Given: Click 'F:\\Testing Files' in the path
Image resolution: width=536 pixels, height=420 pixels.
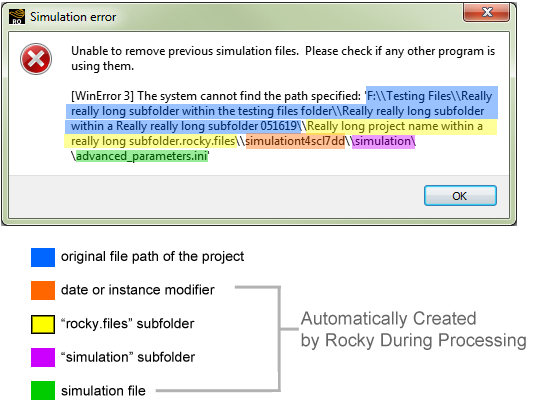Looking at the screenshot, I should (x=409, y=96).
